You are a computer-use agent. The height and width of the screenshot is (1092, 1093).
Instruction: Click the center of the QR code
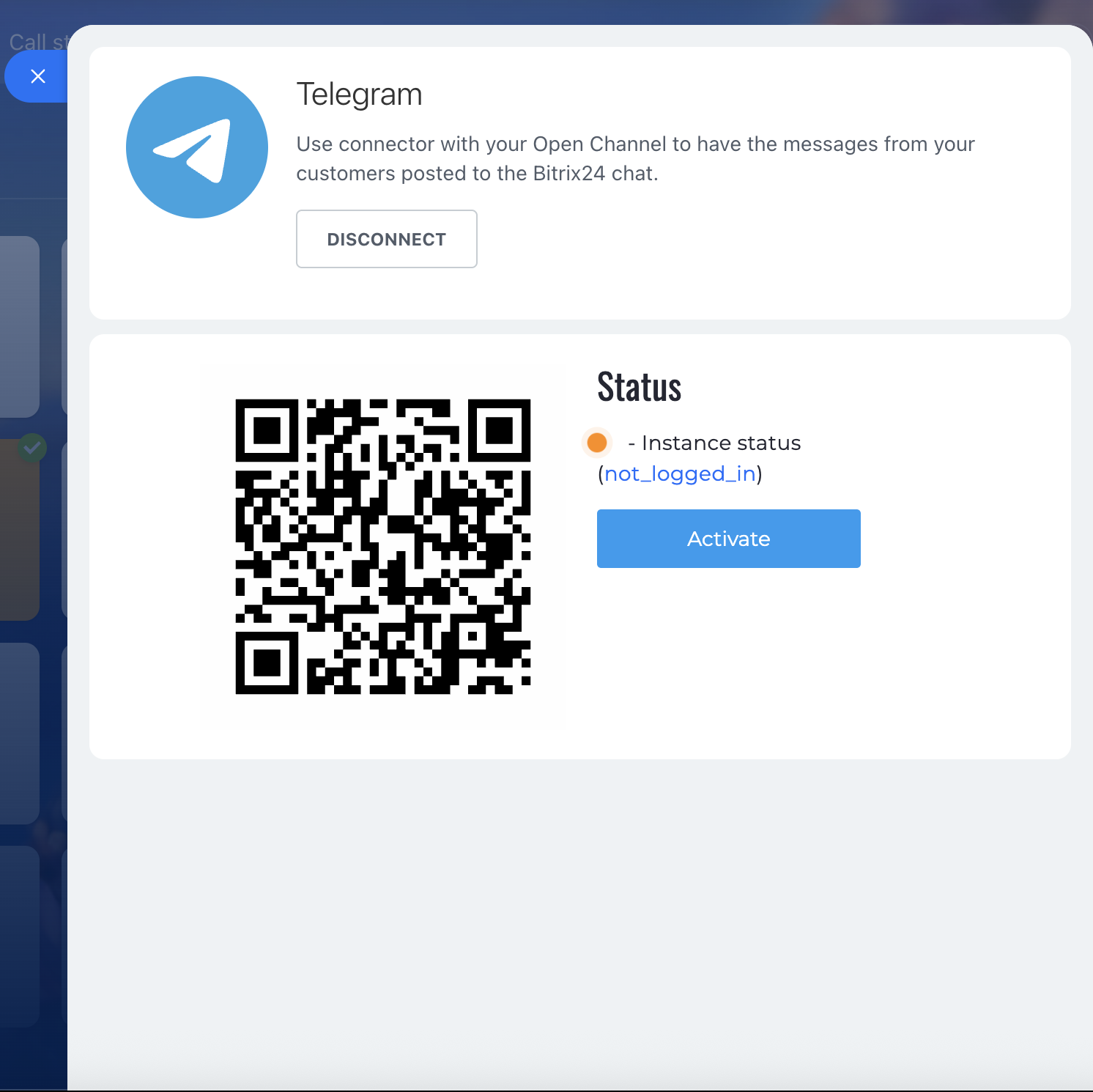click(x=382, y=547)
